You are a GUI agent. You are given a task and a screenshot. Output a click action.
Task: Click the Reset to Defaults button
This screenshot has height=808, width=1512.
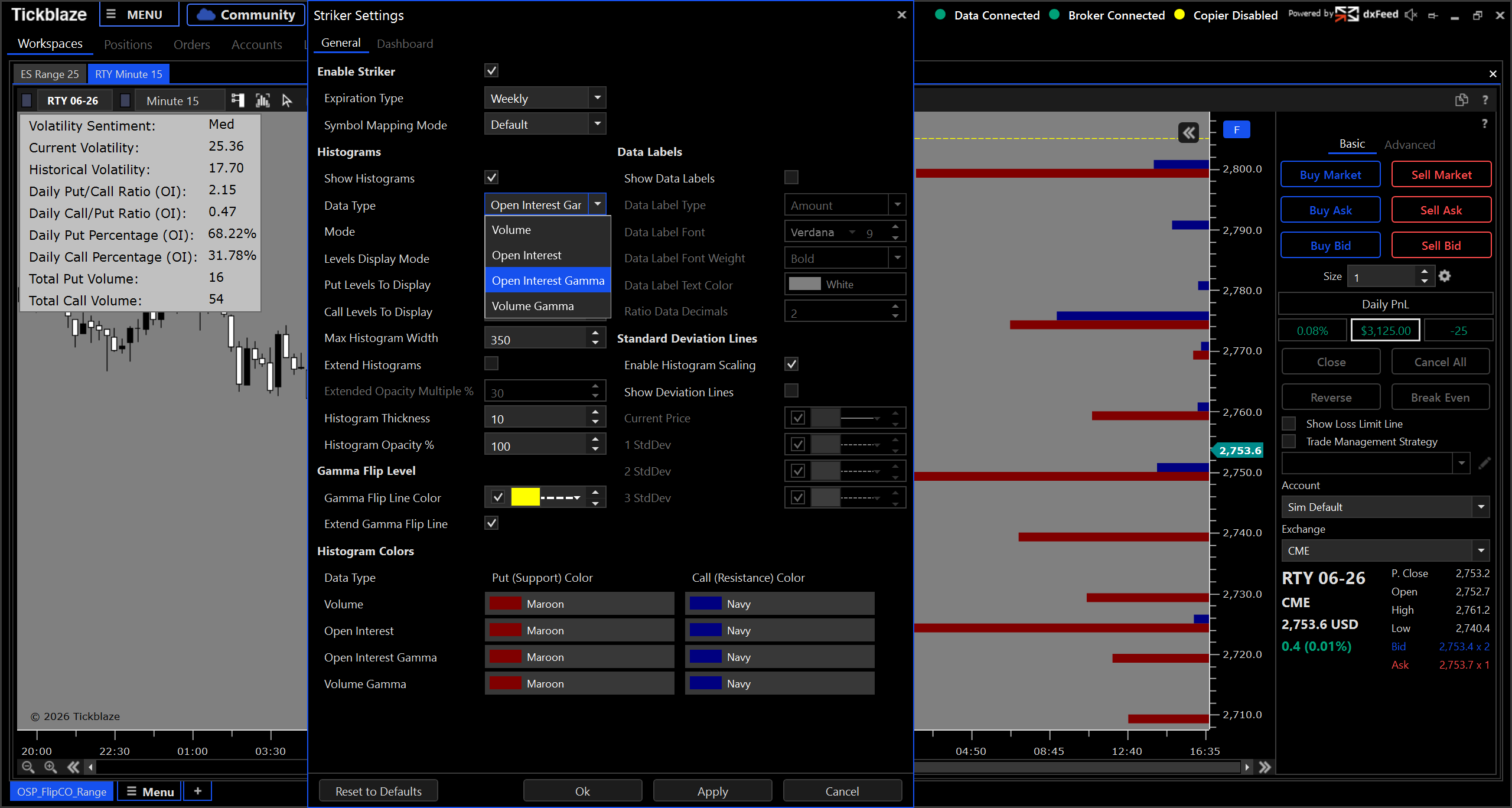(x=379, y=791)
